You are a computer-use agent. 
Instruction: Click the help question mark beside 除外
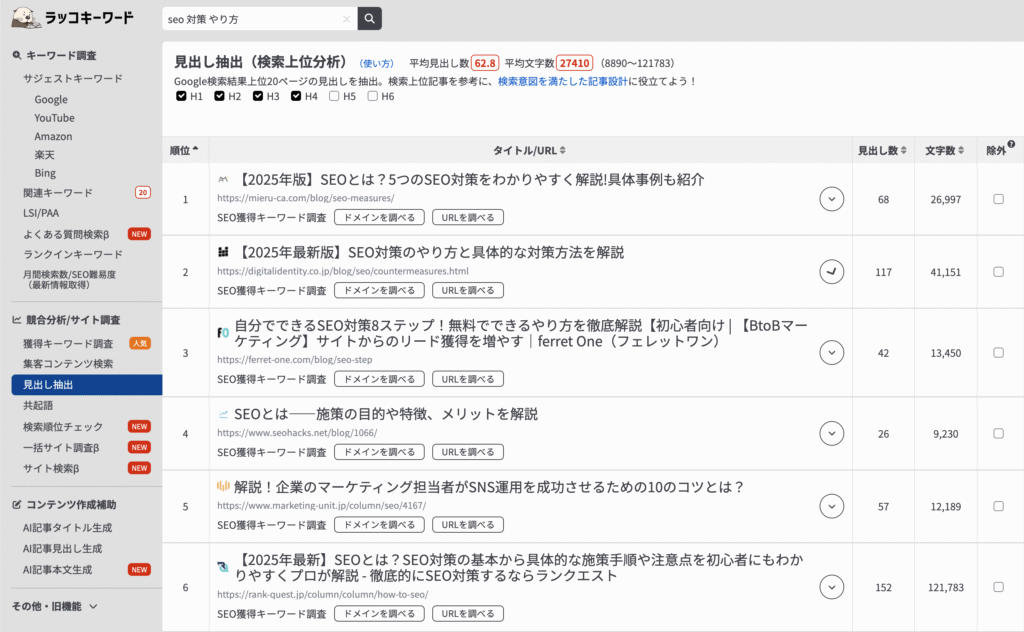[1011, 145]
